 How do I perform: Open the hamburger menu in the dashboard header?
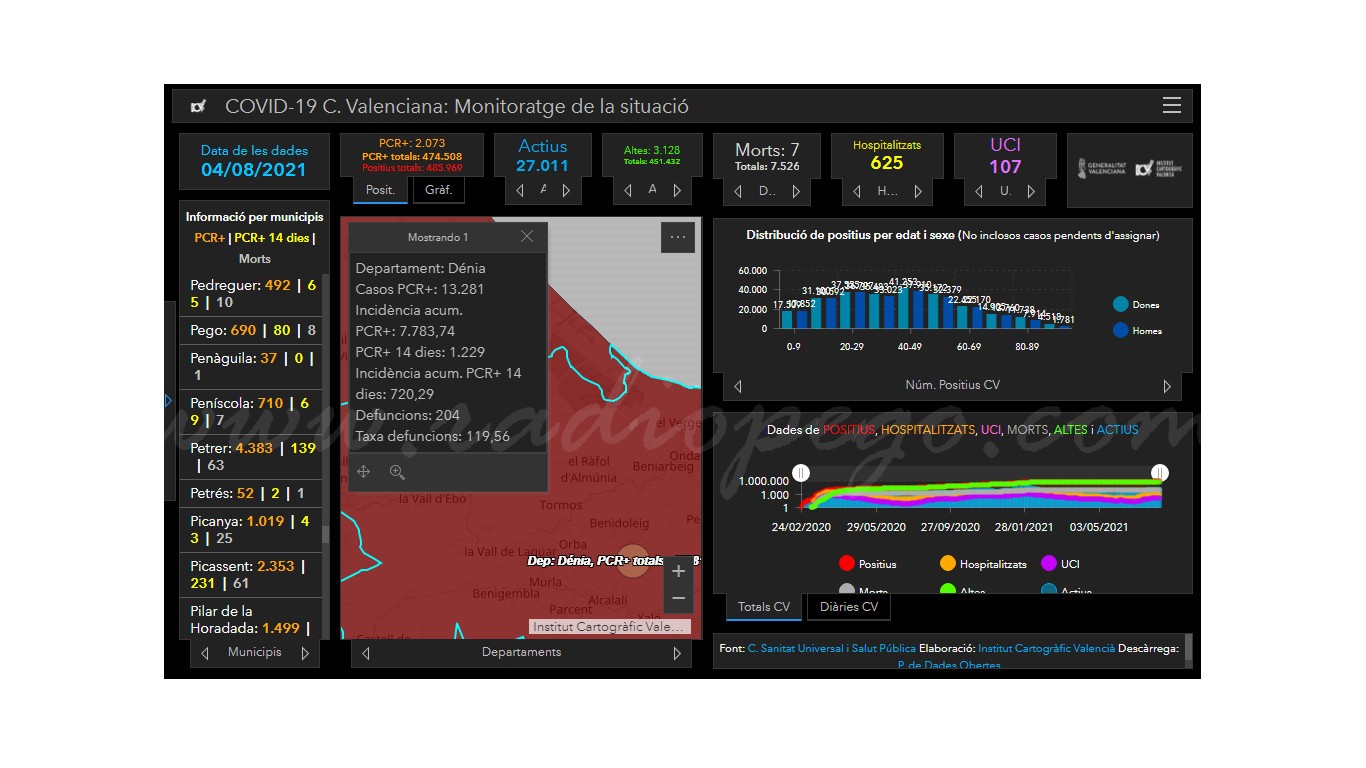(1171, 106)
